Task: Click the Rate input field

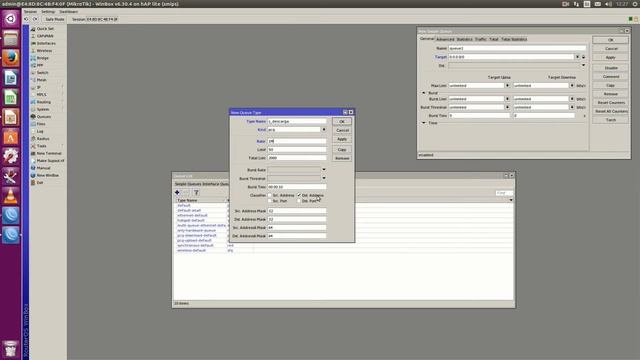Action: pos(297,141)
